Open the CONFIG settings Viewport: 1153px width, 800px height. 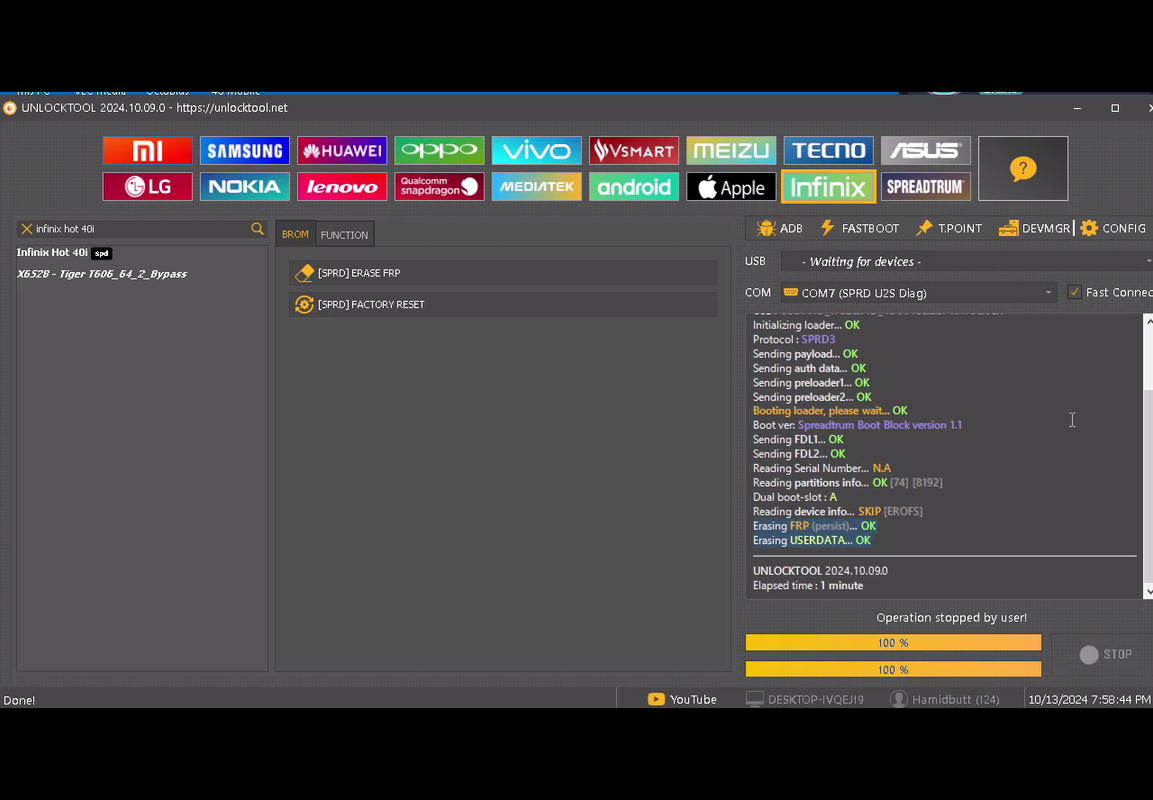(x=1113, y=229)
